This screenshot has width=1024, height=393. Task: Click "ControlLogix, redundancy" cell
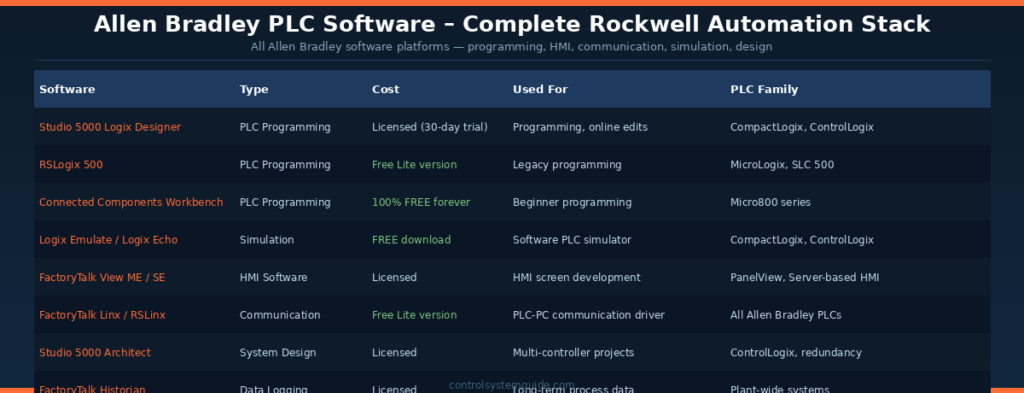[x=795, y=353]
